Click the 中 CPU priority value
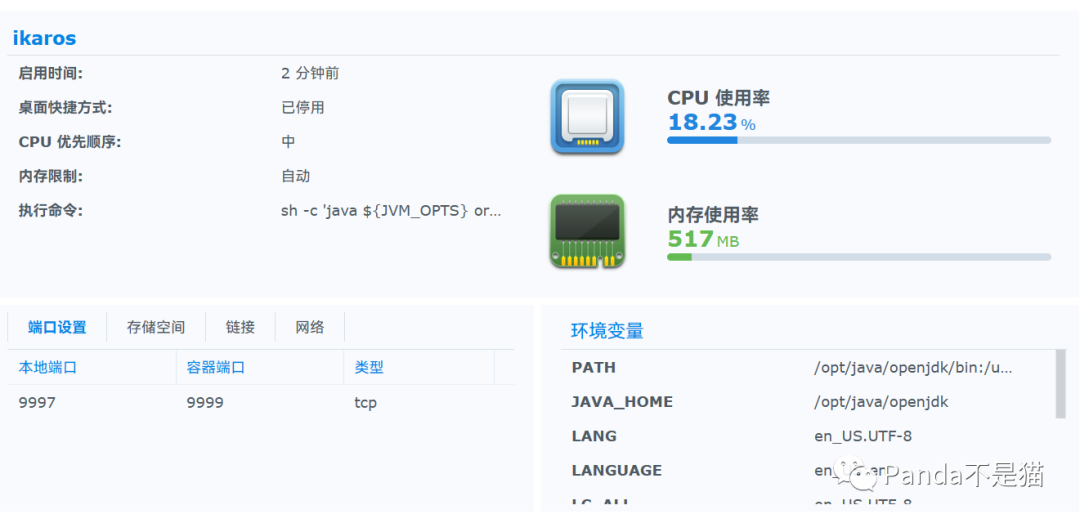Screen dimensions: 1080x523 pos(288,142)
